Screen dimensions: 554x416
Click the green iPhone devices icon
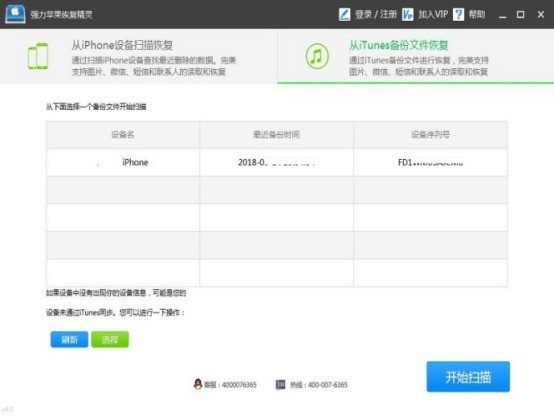(x=38, y=56)
